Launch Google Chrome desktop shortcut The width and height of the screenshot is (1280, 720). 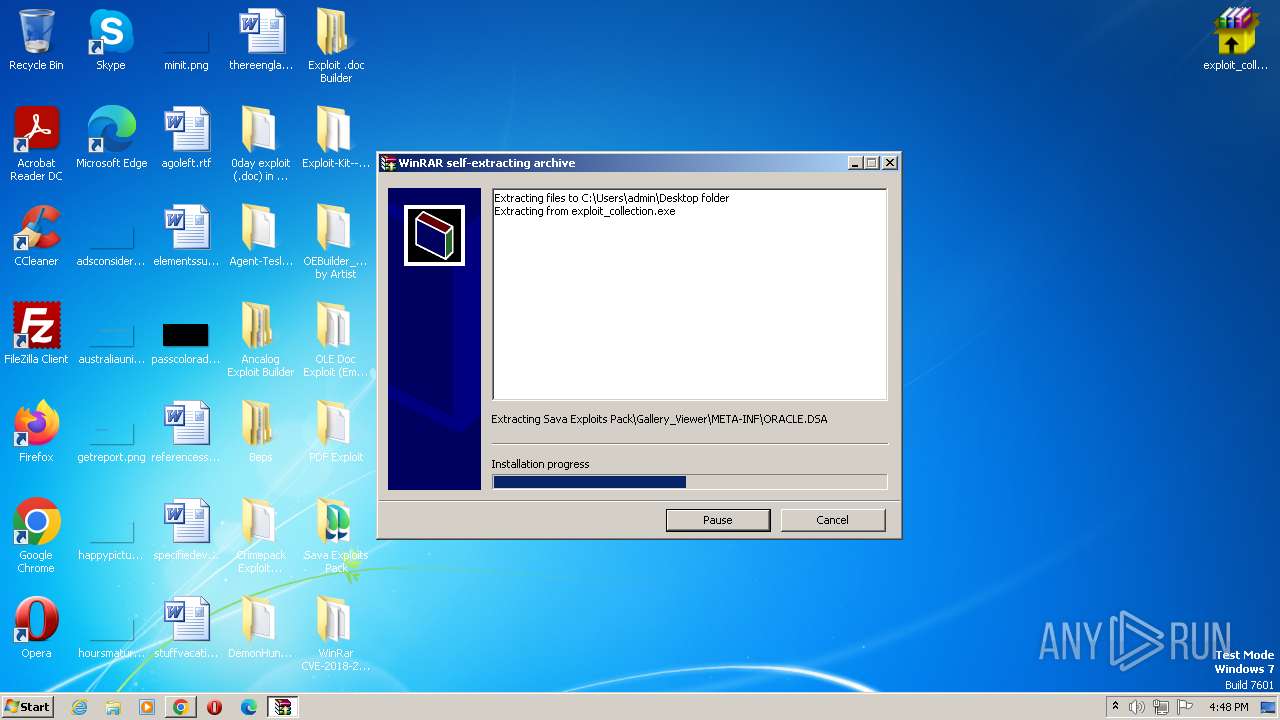36,536
